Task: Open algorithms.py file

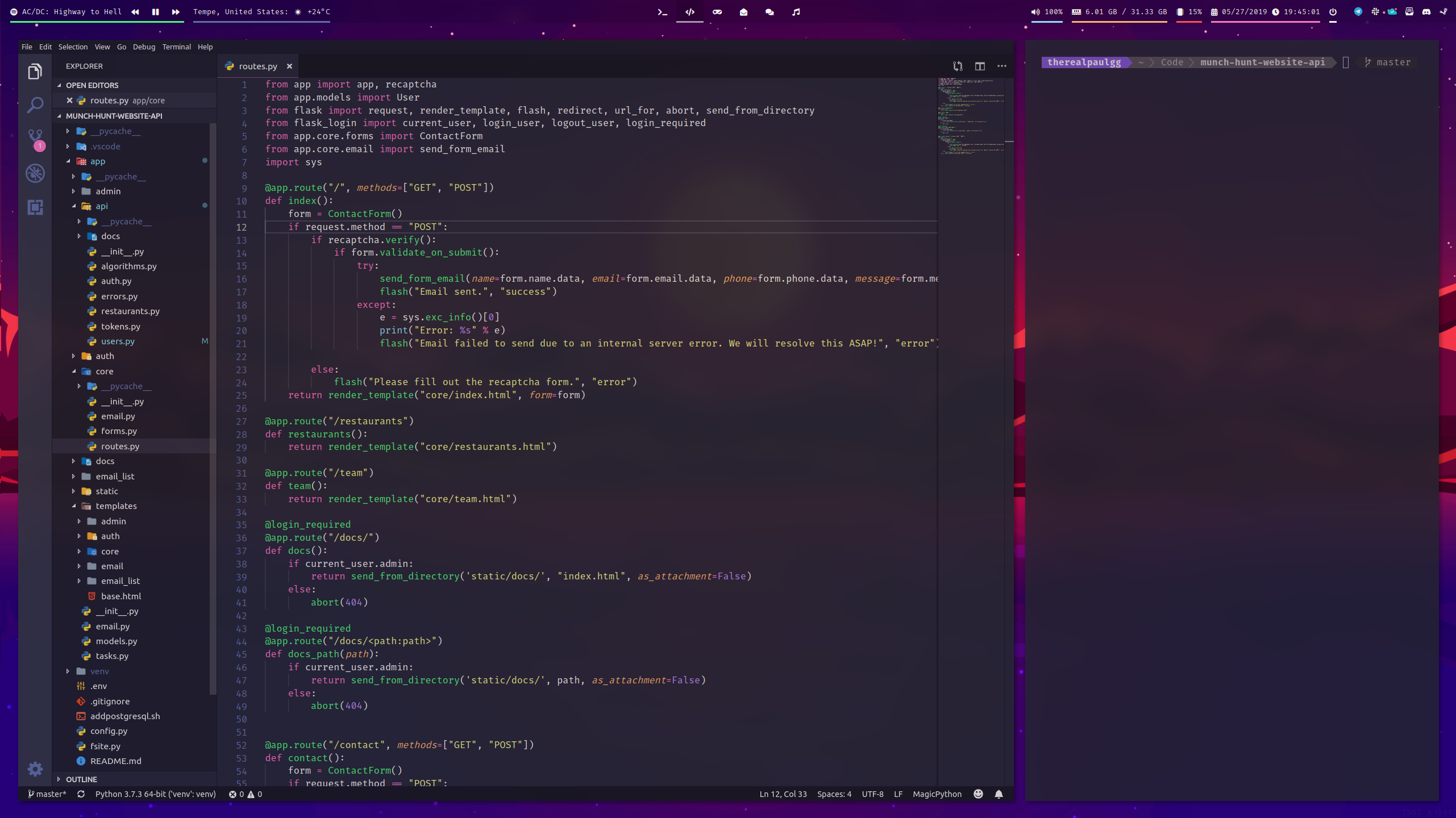Action: point(128,266)
